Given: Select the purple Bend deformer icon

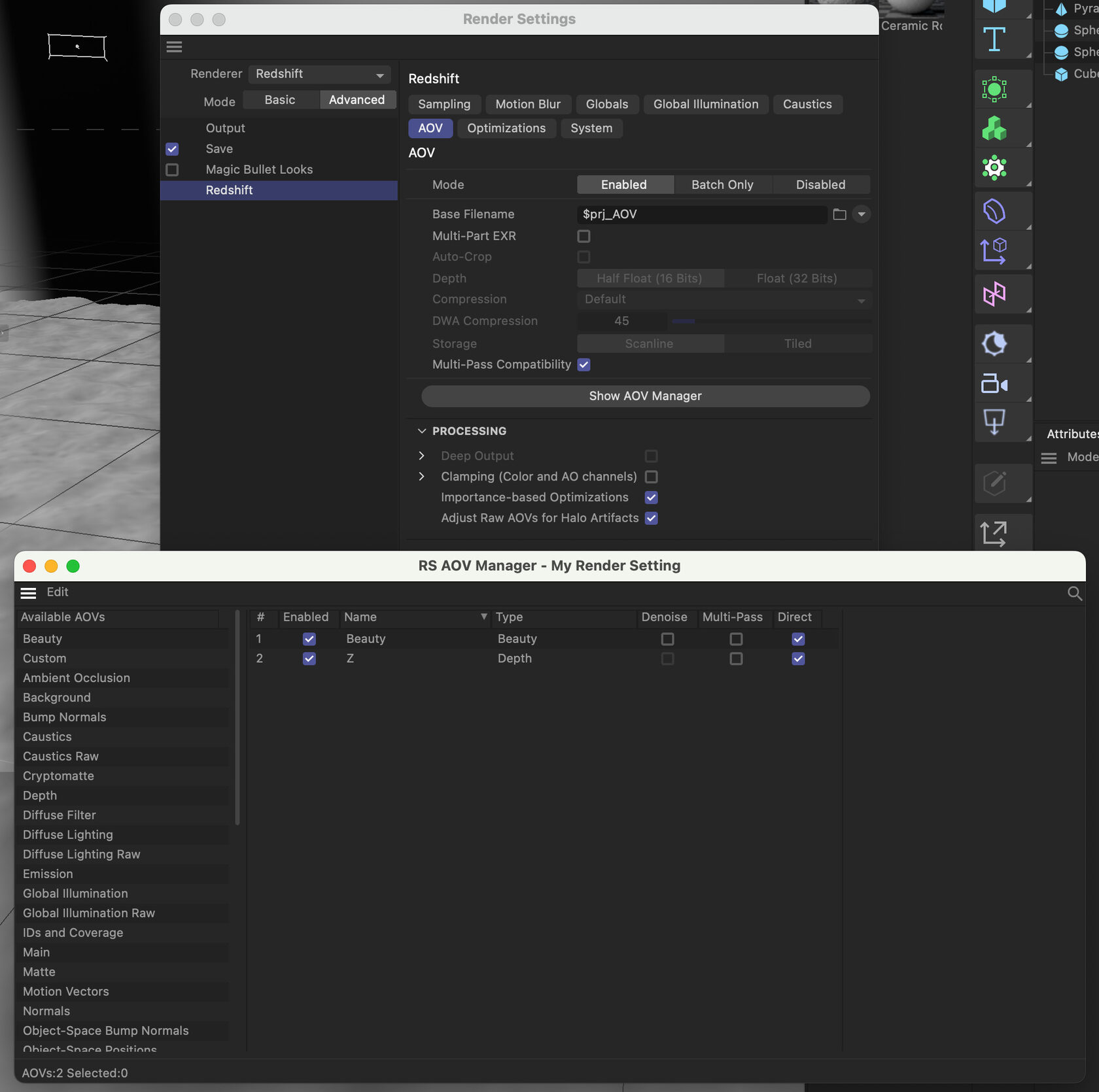Looking at the screenshot, I should click(992, 211).
